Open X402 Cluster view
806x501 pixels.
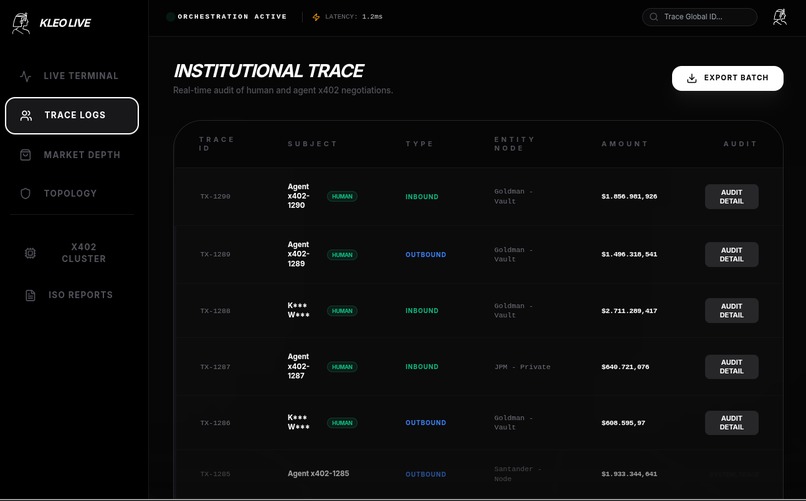click(72, 253)
